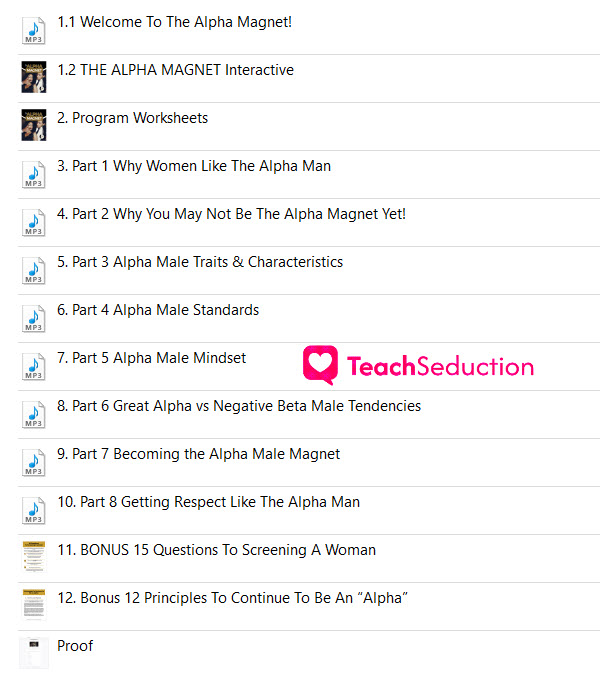
Task: Click MP3 icon for Alpha Male Standards
Action: pyautogui.click(x=34, y=319)
